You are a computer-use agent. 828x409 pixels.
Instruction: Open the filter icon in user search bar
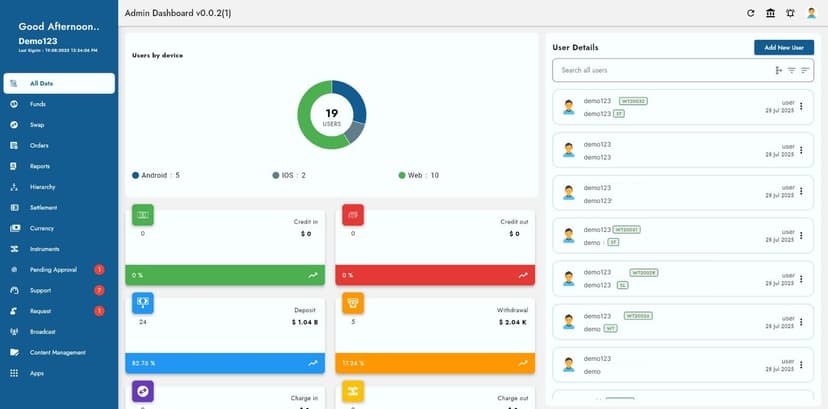coord(791,70)
